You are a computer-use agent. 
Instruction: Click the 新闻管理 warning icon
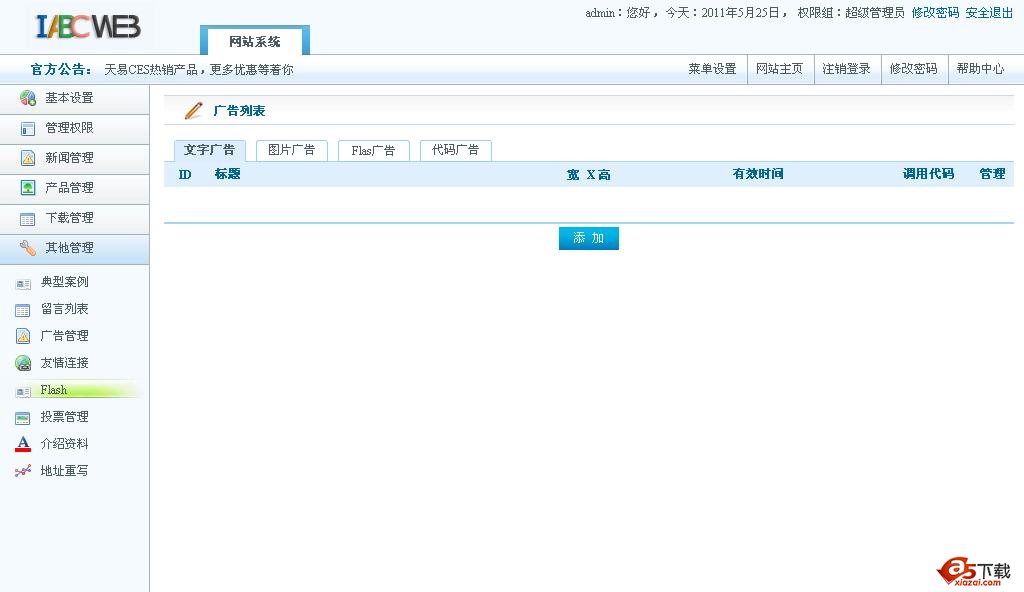27,158
